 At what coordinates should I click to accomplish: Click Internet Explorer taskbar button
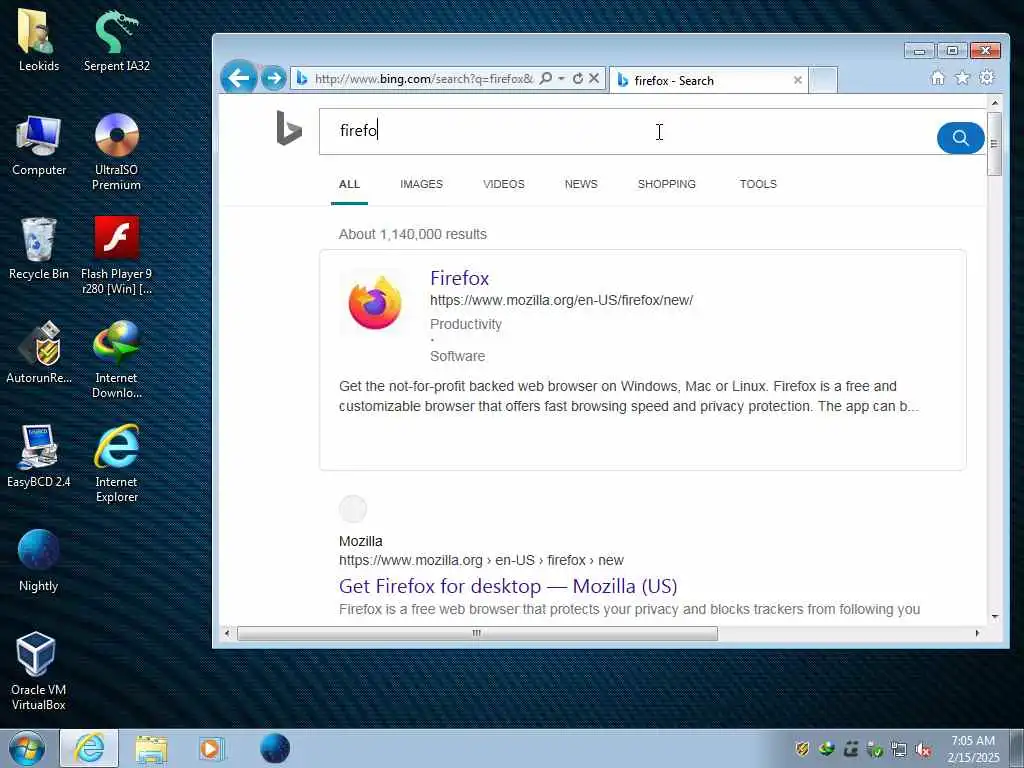(89, 748)
